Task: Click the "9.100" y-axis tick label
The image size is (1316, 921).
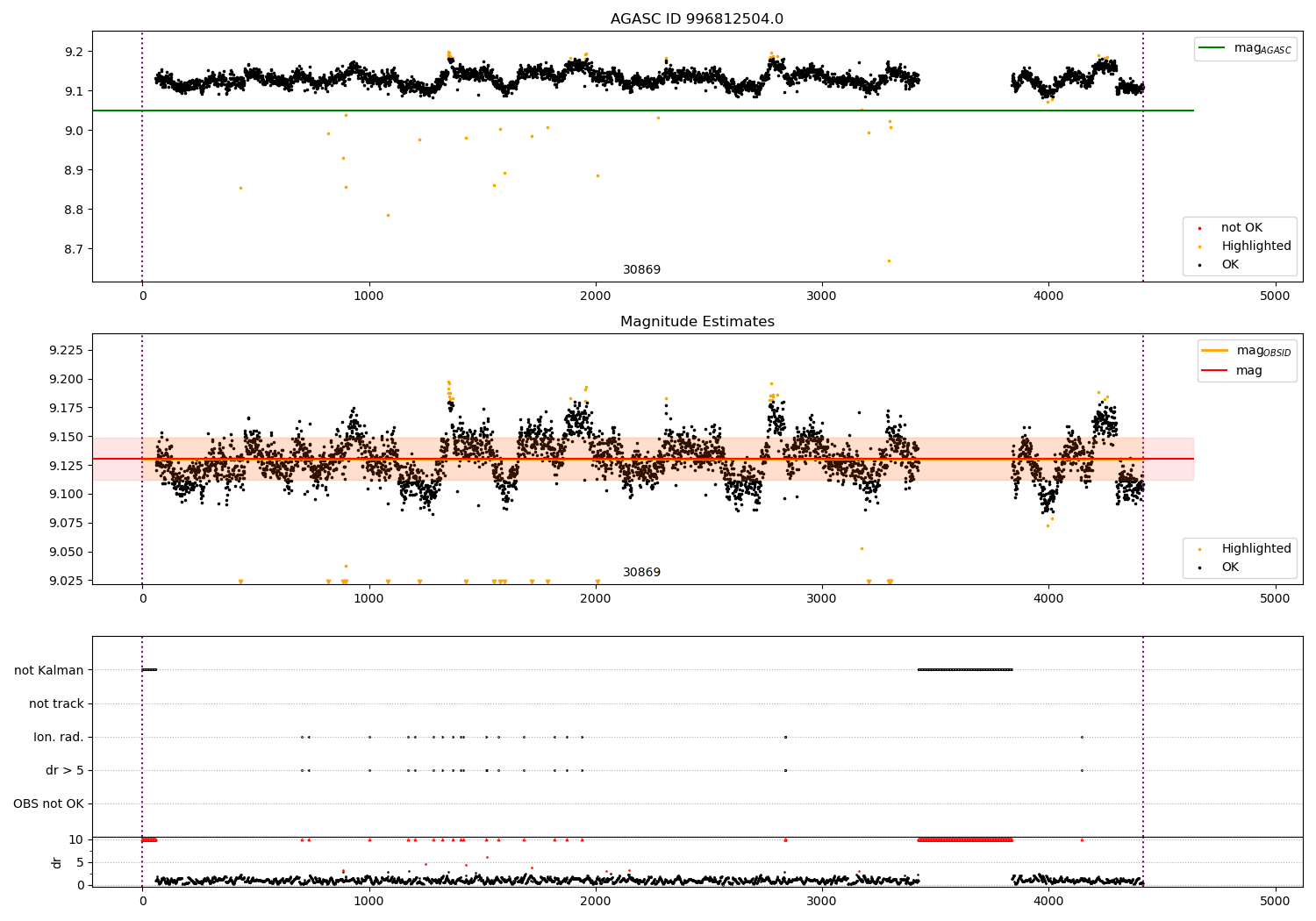Action: click(x=67, y=495)
